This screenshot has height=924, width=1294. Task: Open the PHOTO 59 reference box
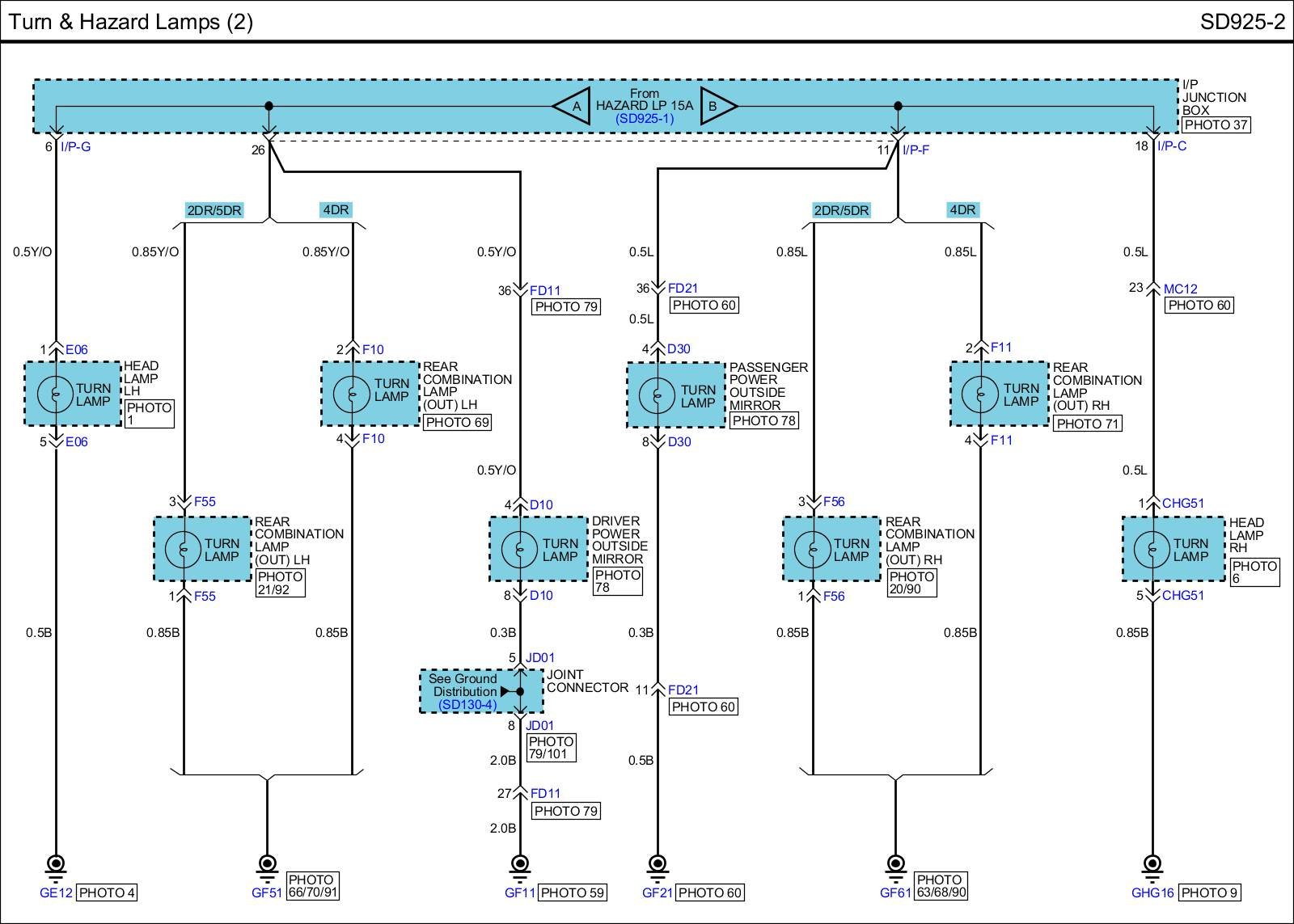tap(571, 892)
